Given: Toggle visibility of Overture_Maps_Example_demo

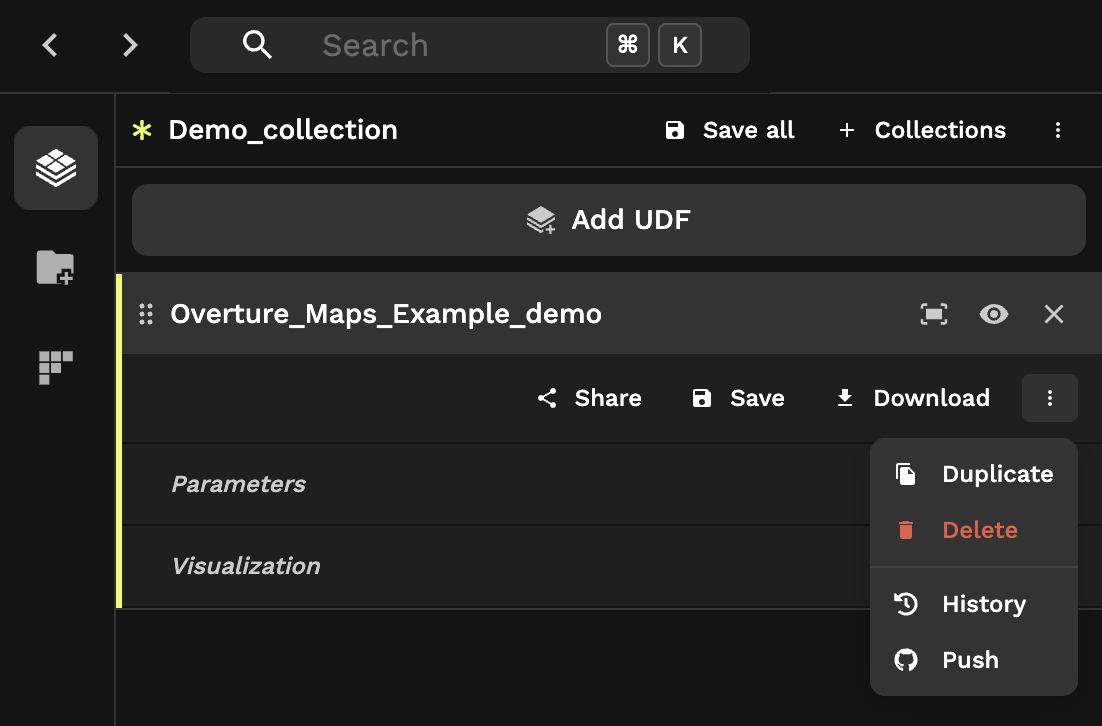Looking at the screenshot, I should (994, 314).
